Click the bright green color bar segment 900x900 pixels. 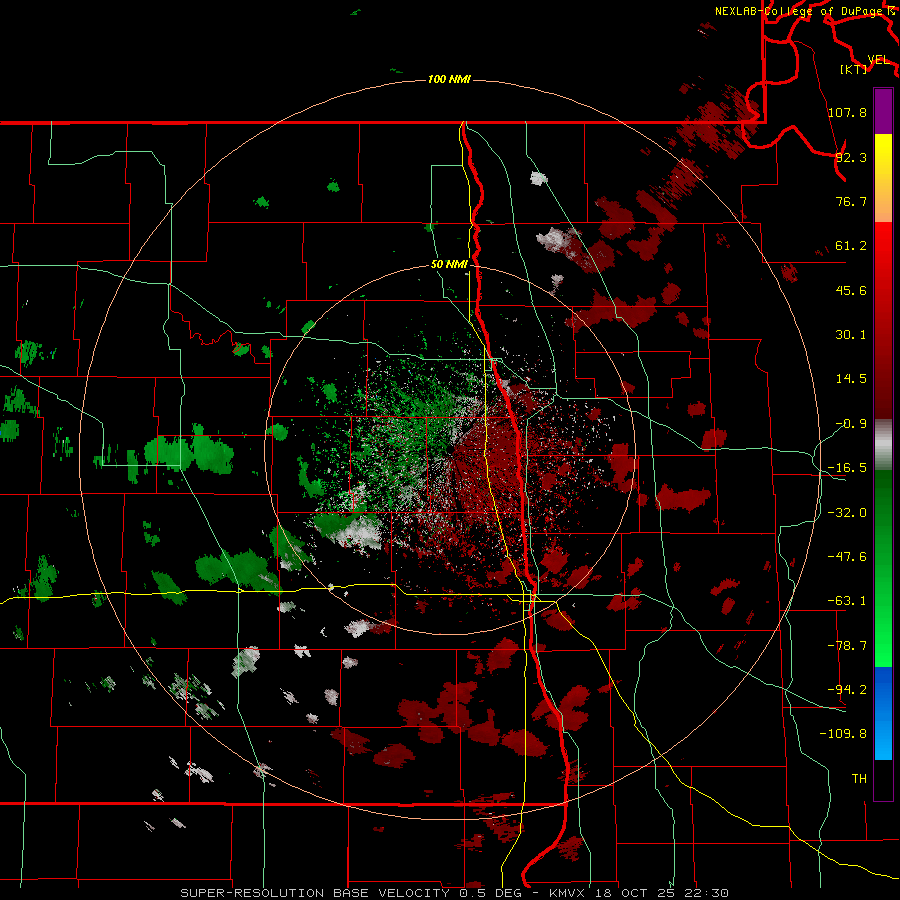[883, 568]
